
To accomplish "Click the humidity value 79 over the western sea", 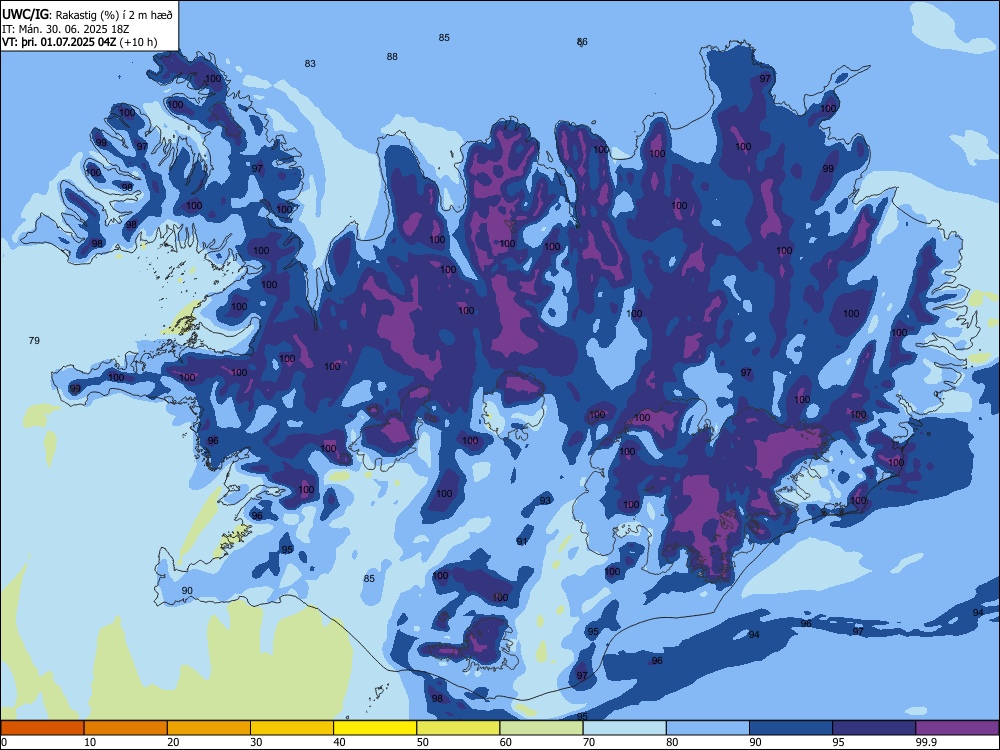I will (34, 341).
